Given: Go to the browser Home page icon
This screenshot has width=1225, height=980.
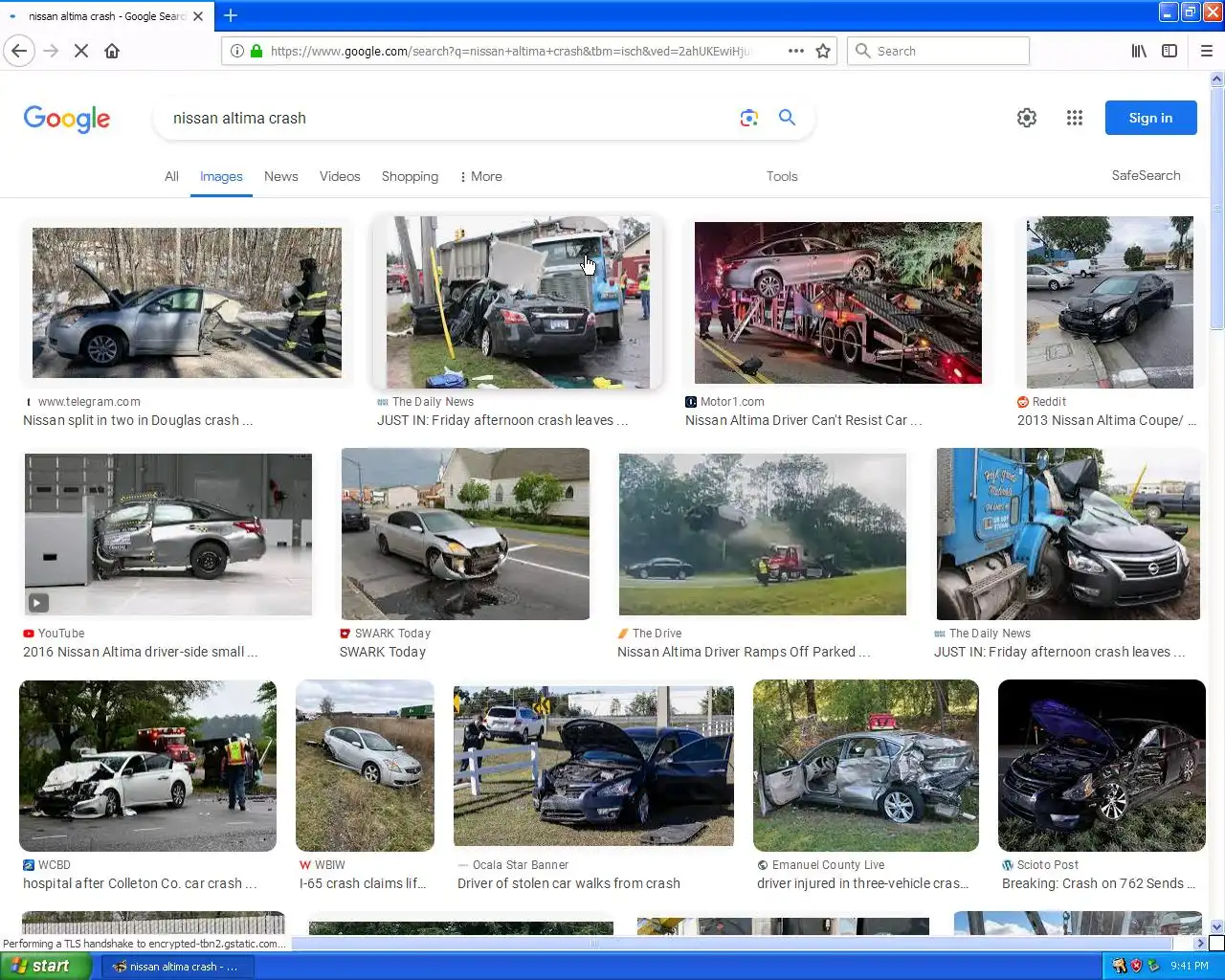Looking at the screenshot, I should [112, 51].
